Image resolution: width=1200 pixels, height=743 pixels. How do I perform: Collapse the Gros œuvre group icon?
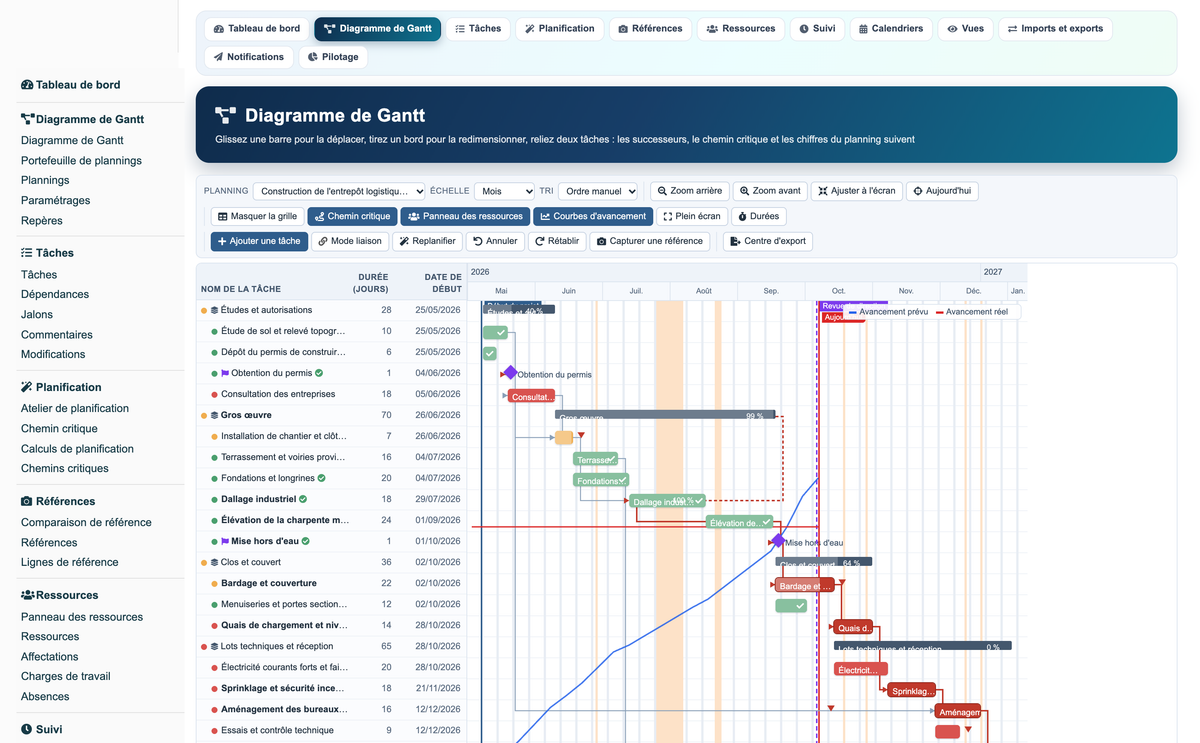(x=214, y=415)
